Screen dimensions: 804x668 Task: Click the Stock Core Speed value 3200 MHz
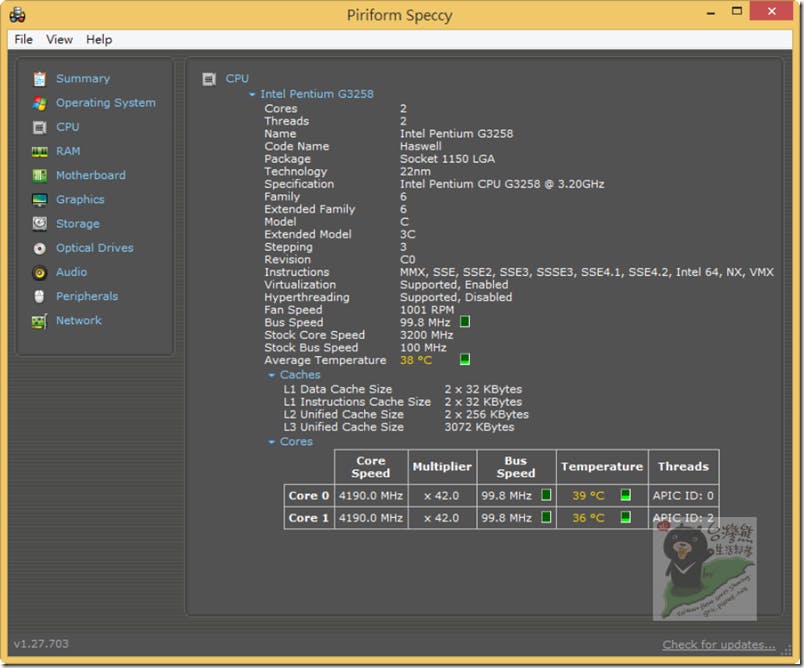(x=427, y=335)
